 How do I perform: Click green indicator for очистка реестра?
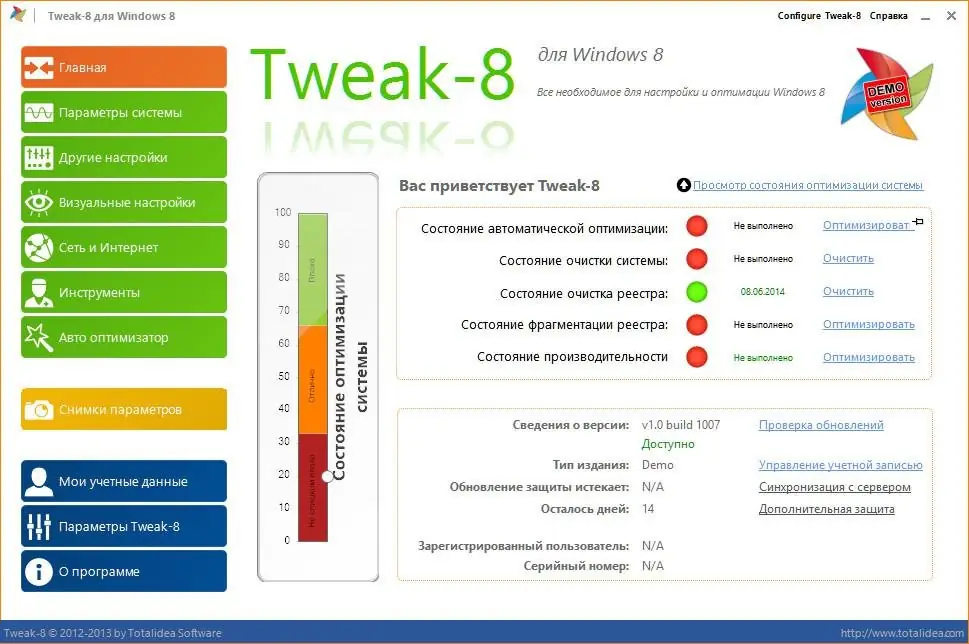click(696, 291)
